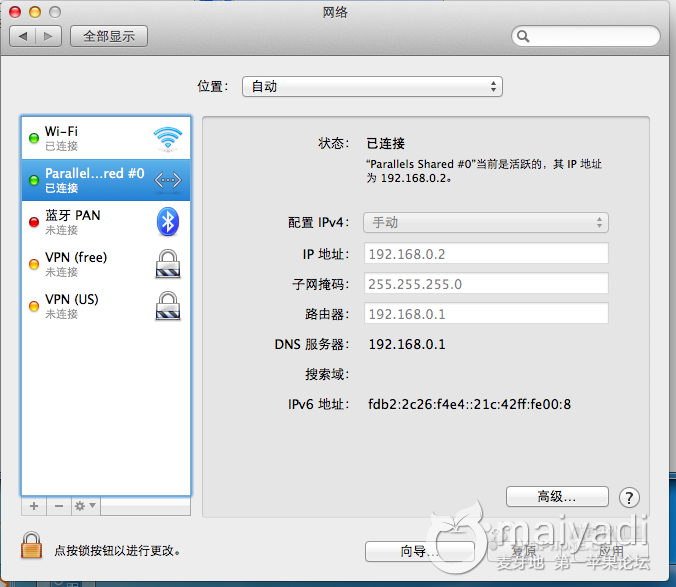Go forward with the right arrow
Viewport: 676px width, 587px height.
coord(48,36)
